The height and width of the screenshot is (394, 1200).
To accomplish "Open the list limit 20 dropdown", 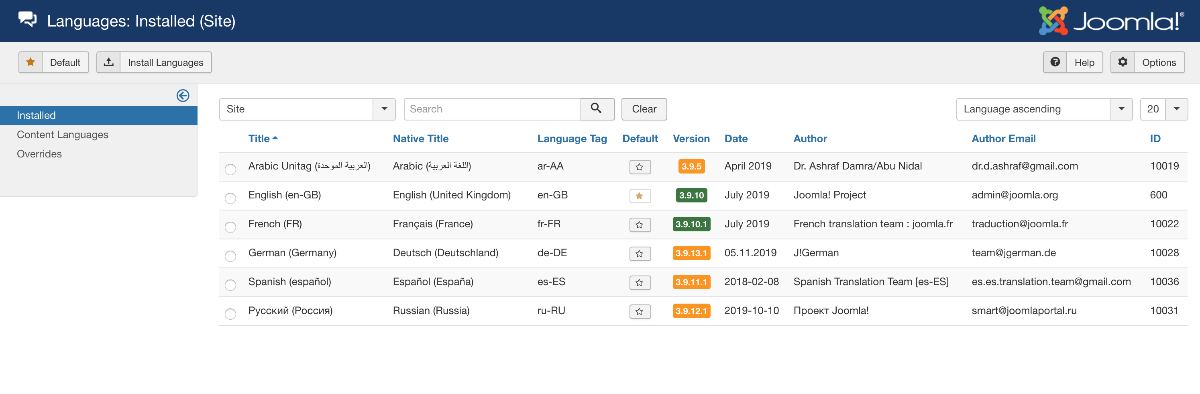I will [1164, 109].
